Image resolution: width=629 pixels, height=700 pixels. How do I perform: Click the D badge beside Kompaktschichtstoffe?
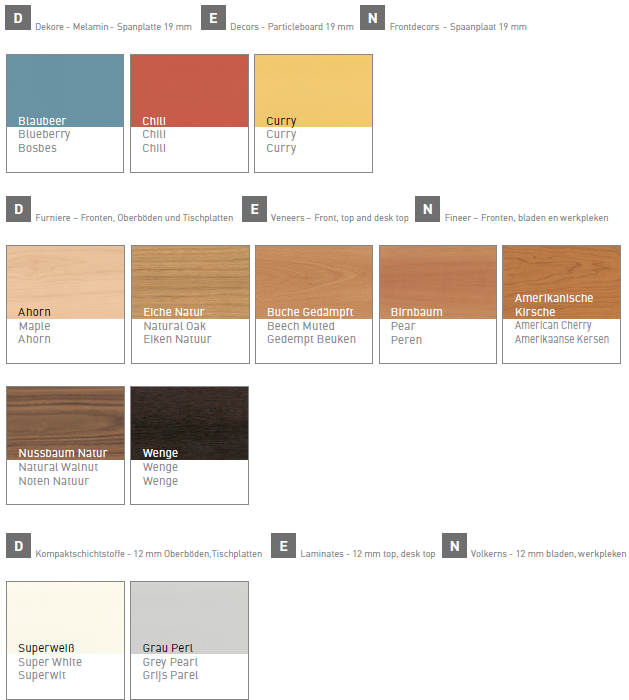[18, 546]
